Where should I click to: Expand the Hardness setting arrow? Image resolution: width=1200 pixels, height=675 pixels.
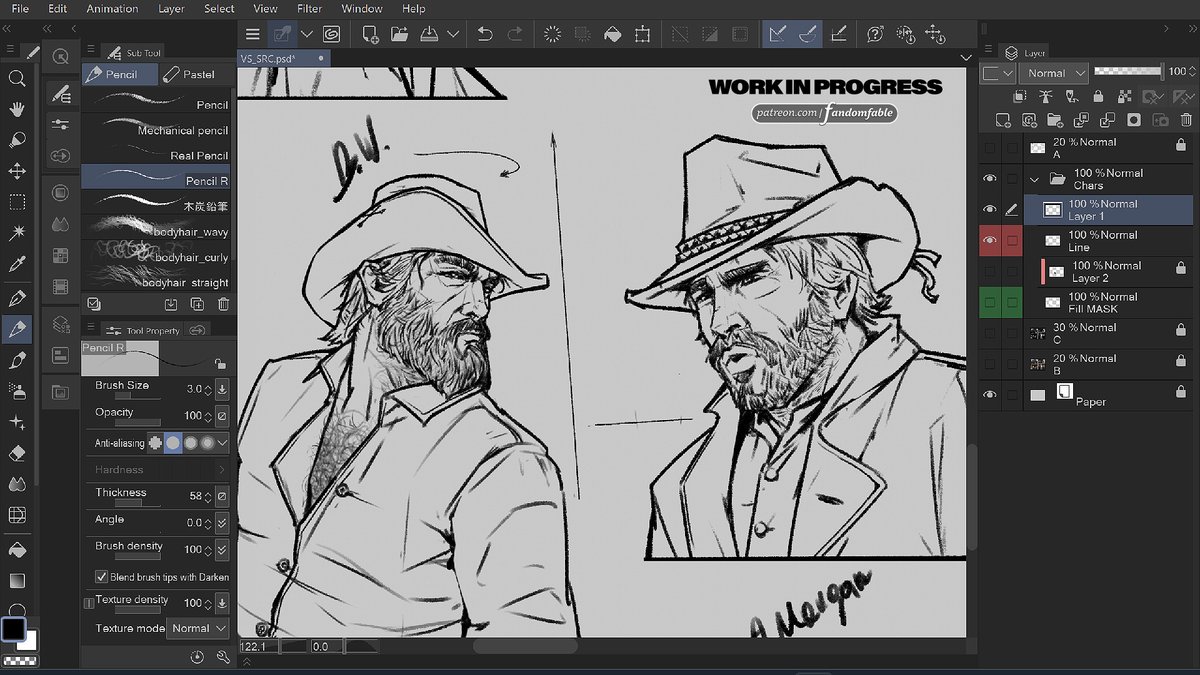tap(221, 469)
